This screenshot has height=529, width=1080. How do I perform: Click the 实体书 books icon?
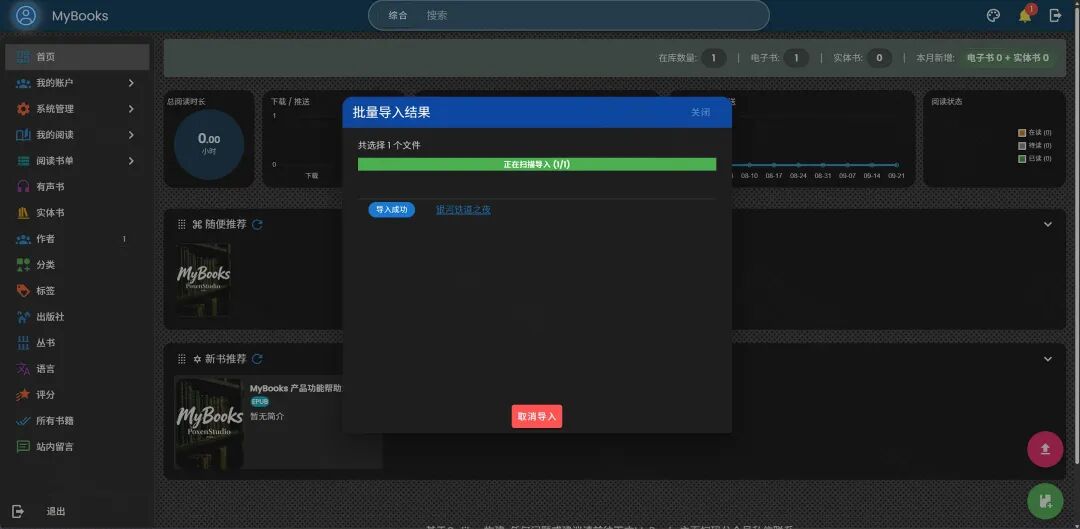pos(23,213)
